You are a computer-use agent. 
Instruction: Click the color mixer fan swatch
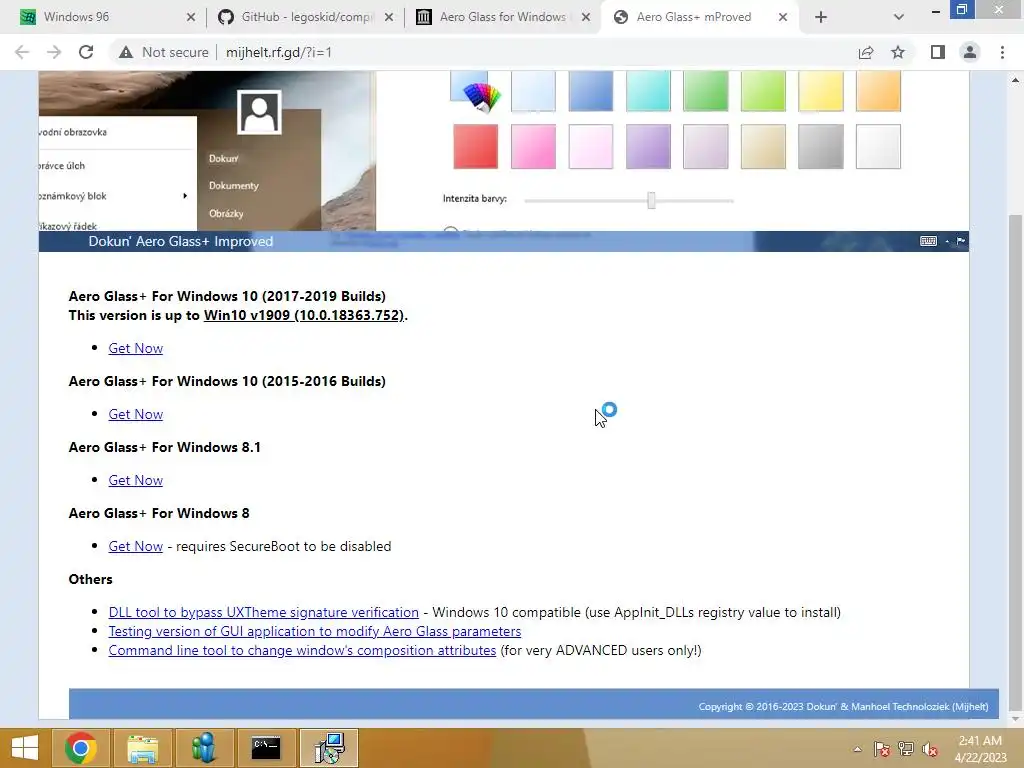click(x=477, y=91)
